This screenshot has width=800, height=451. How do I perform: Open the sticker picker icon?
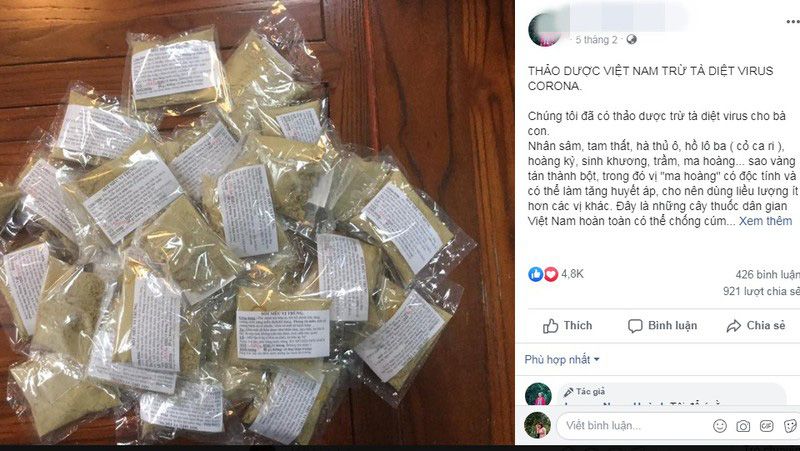coord(790,425)
